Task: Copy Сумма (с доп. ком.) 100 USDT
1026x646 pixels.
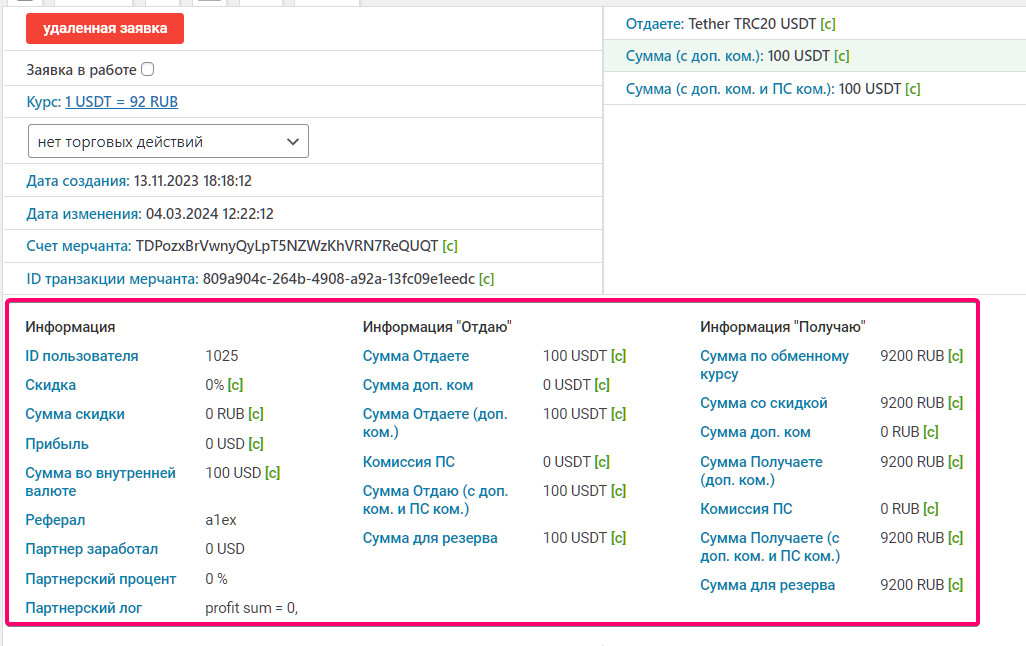Action: tap(841, 56)
